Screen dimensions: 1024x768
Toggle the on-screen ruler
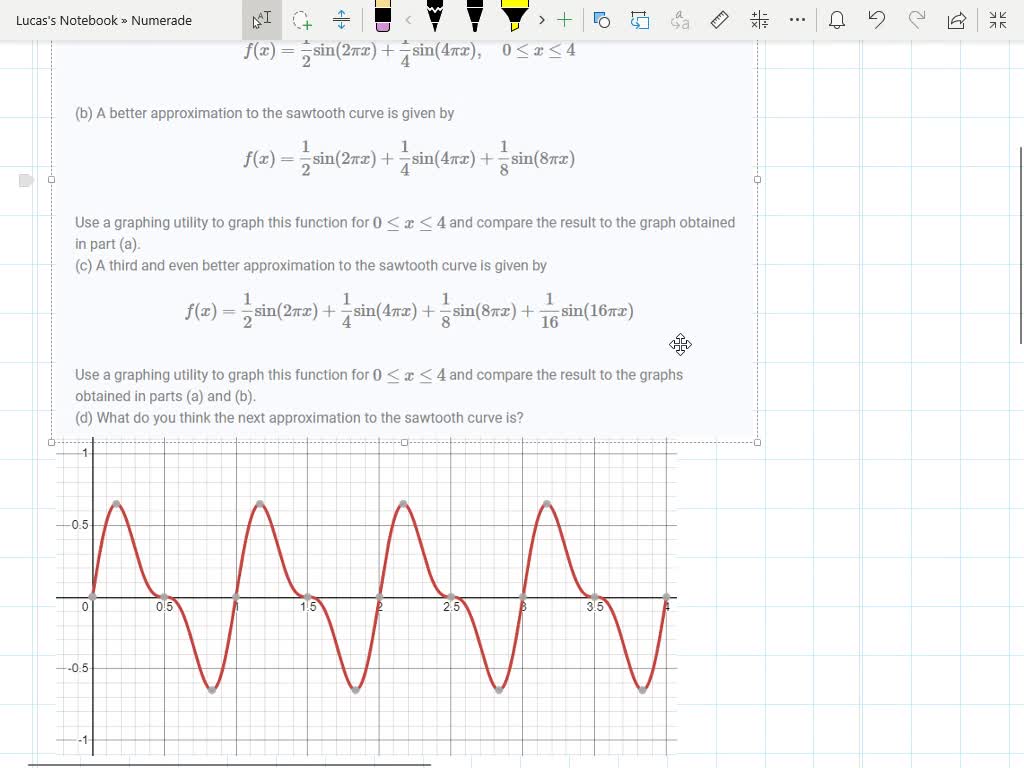(719, 19)
